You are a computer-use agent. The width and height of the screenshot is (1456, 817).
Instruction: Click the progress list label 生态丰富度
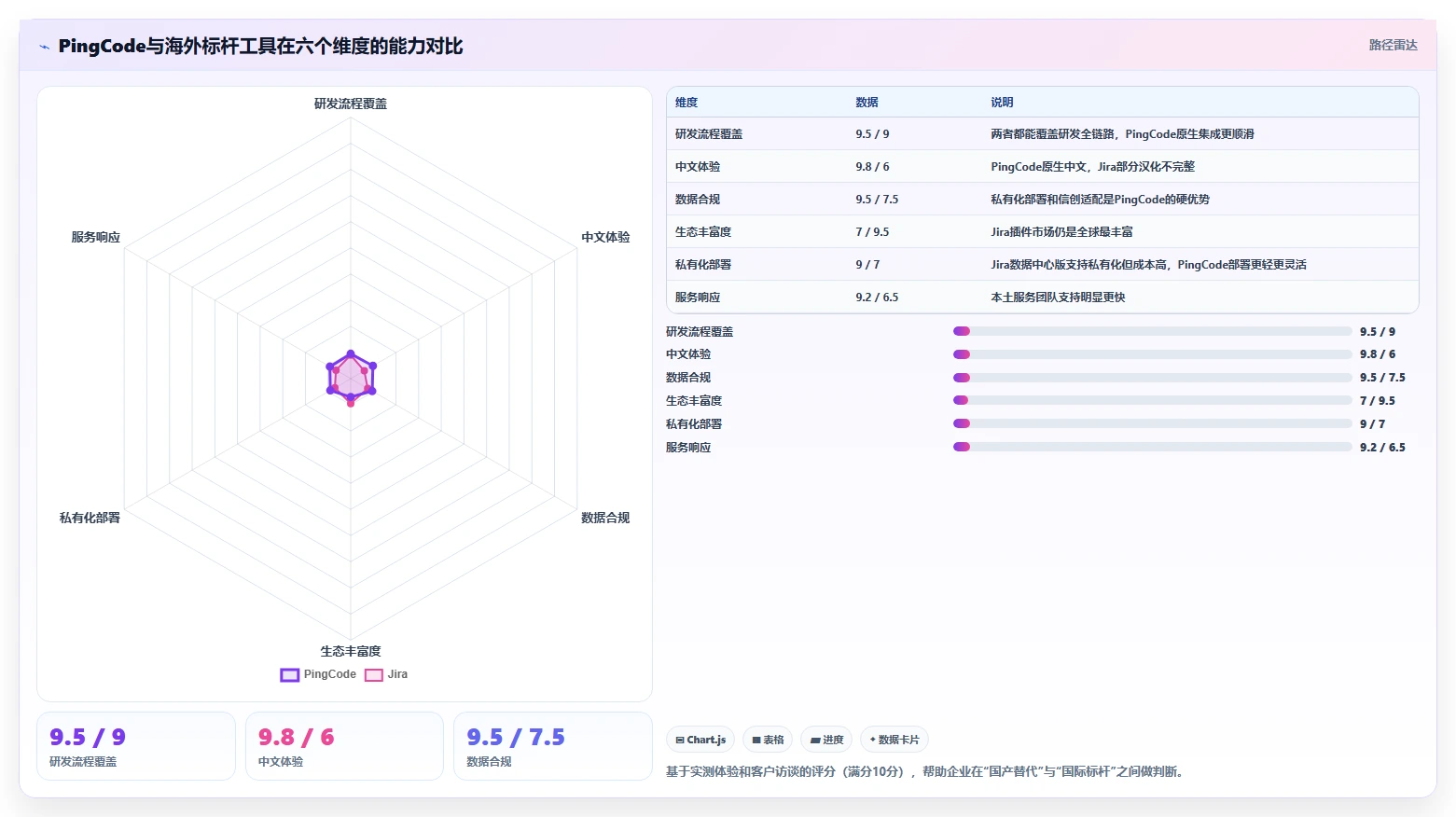coord(694,401)
